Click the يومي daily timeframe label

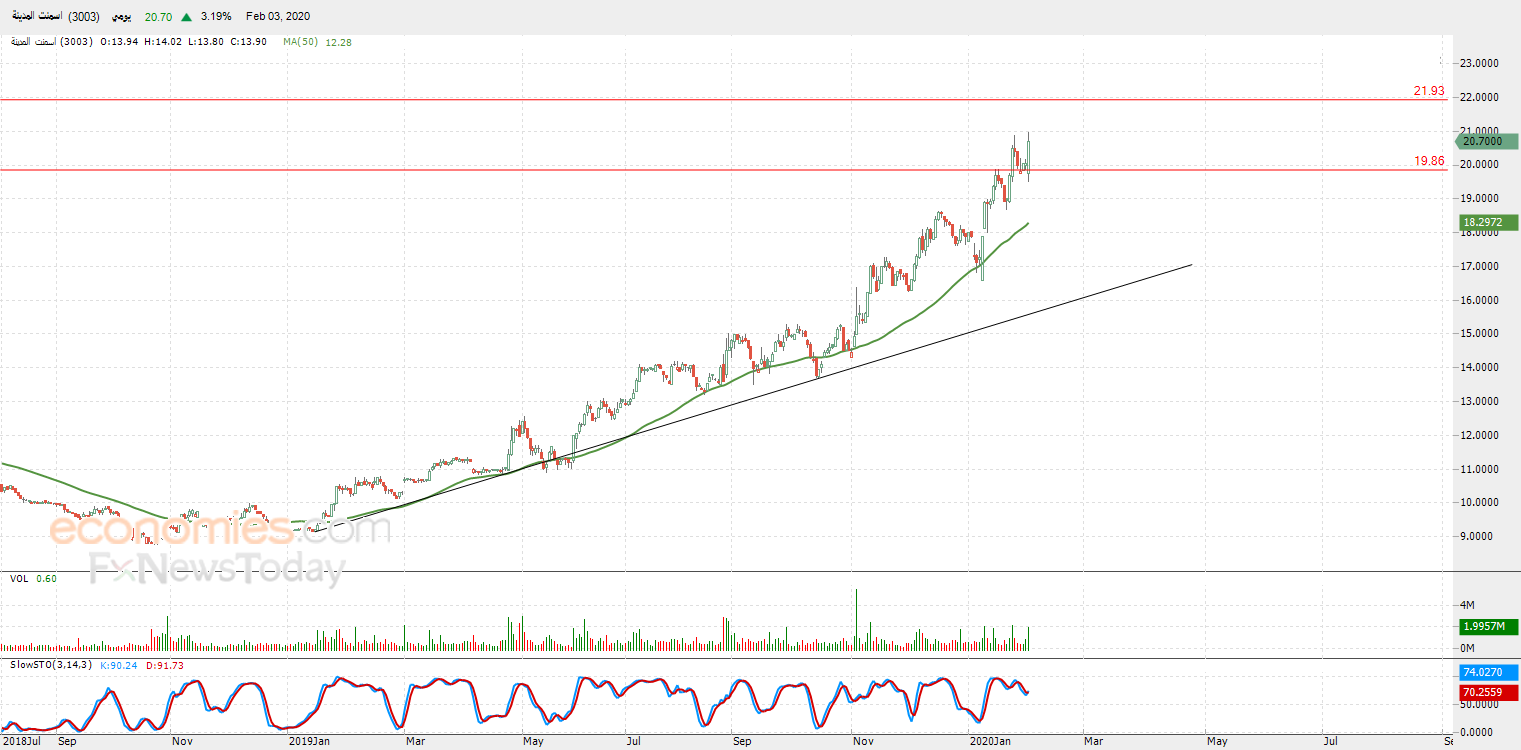tap(122, 17)
